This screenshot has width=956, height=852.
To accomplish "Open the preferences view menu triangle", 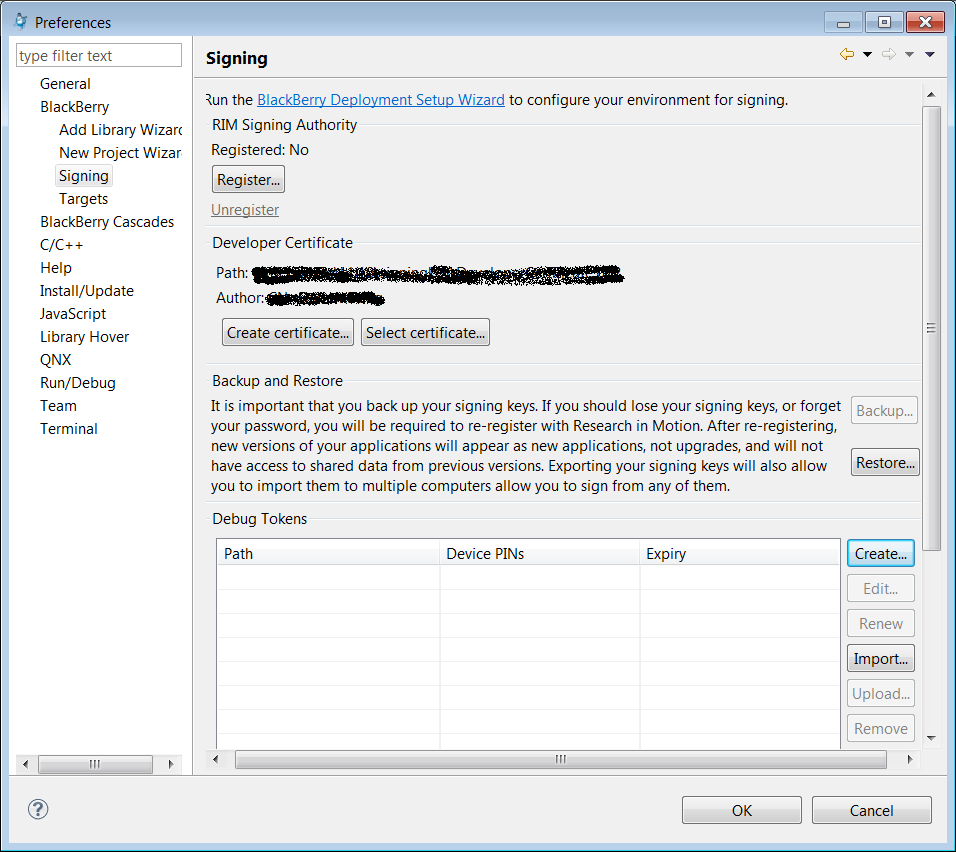I will click(930, 55).
